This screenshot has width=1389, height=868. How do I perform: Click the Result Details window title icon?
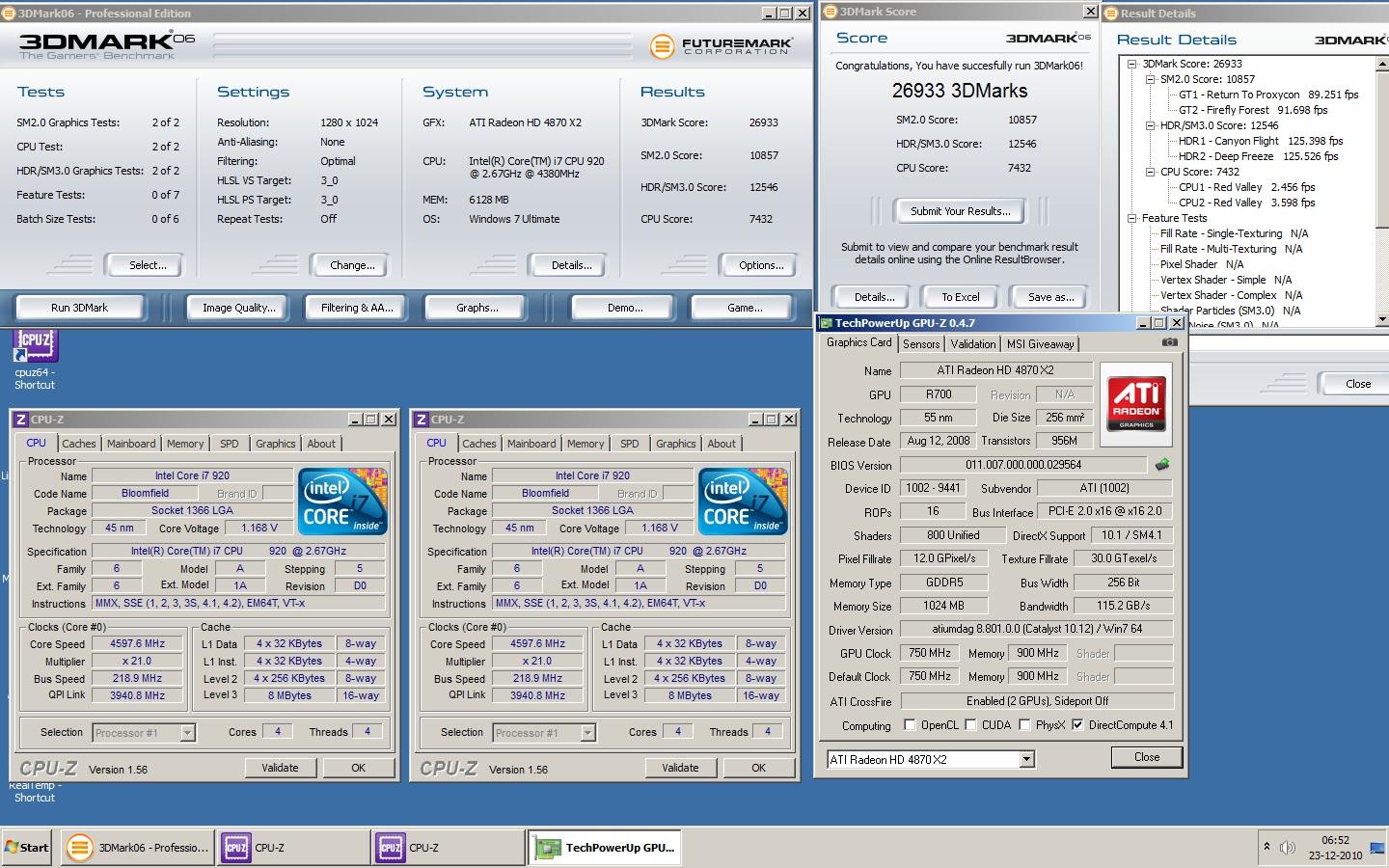(1110, 13)
